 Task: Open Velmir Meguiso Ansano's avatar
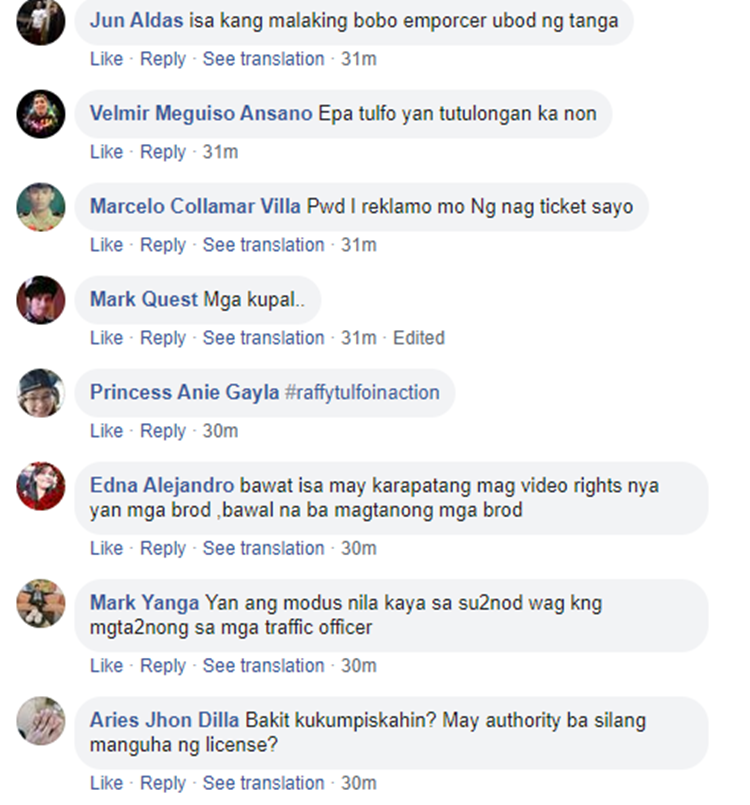(x=41, y=114)
